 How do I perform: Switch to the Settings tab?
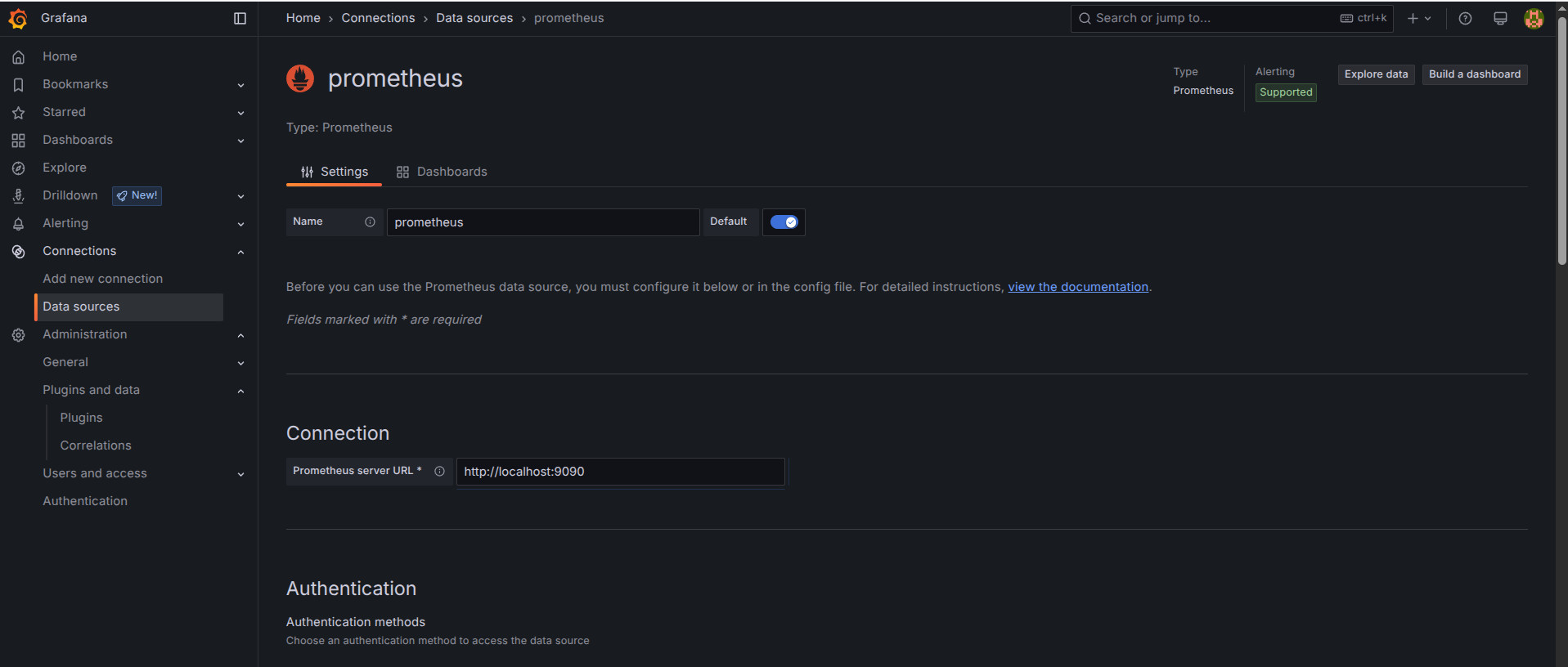tap(334, 172)
